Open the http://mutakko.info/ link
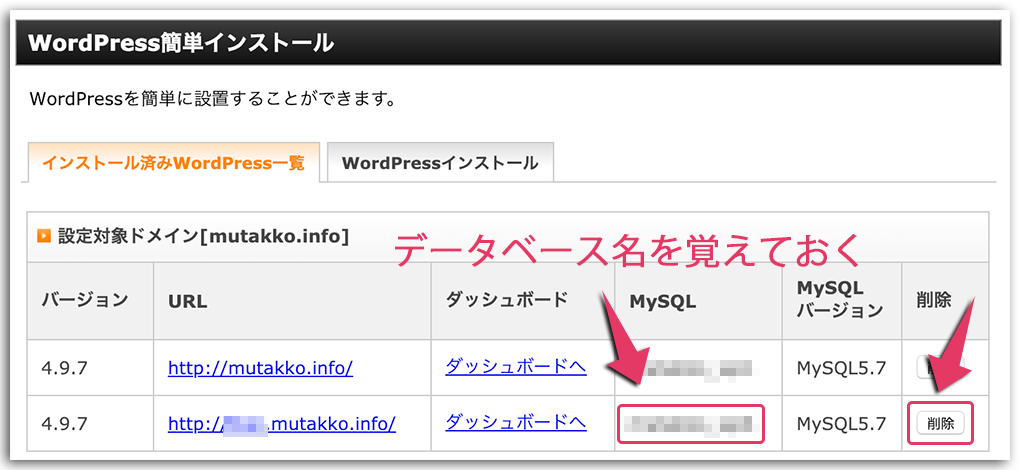The image size is (1020, 470). [x=260, y=369]
